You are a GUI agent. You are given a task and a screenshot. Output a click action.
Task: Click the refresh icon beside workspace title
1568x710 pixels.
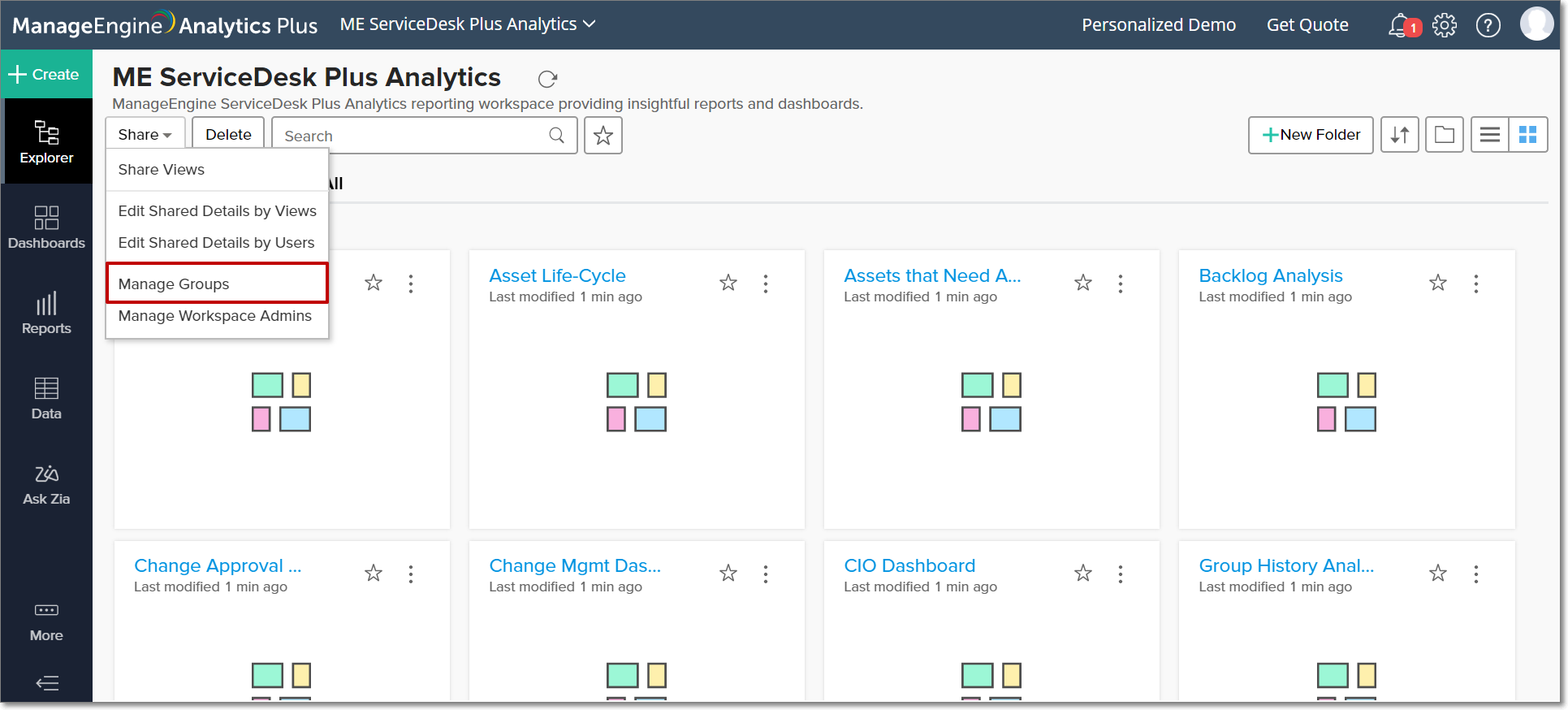(x=548, y=79)
